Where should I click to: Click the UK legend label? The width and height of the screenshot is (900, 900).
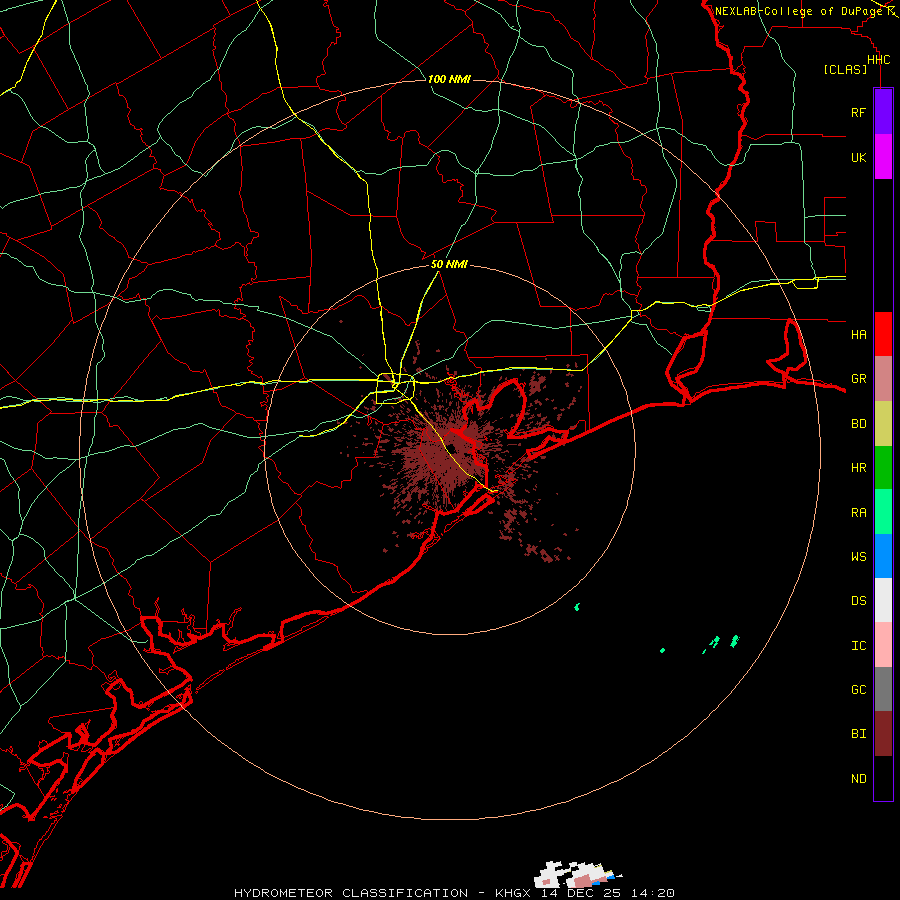[x=858, y=157]
